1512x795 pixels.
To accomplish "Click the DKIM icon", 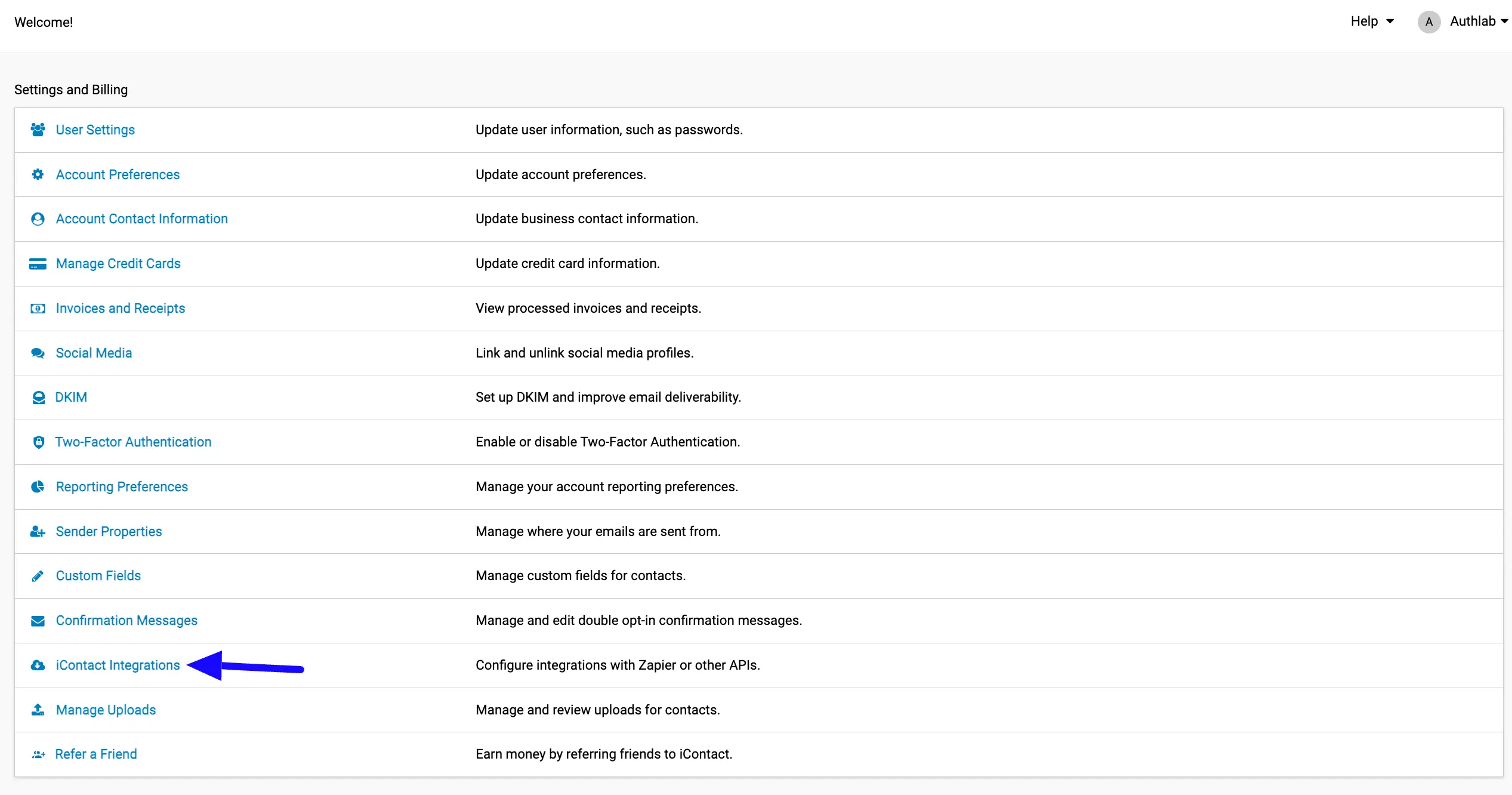I will [x=38, y=397].
